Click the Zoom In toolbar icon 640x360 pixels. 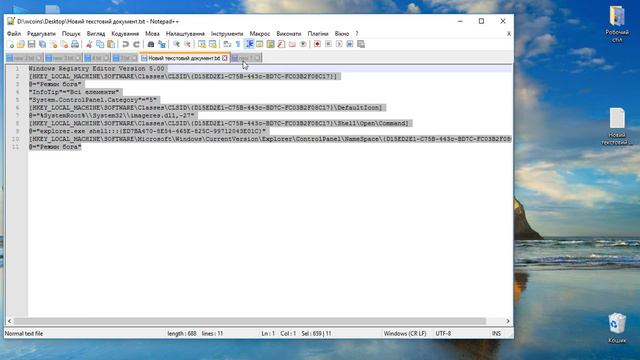coord(177,44)
